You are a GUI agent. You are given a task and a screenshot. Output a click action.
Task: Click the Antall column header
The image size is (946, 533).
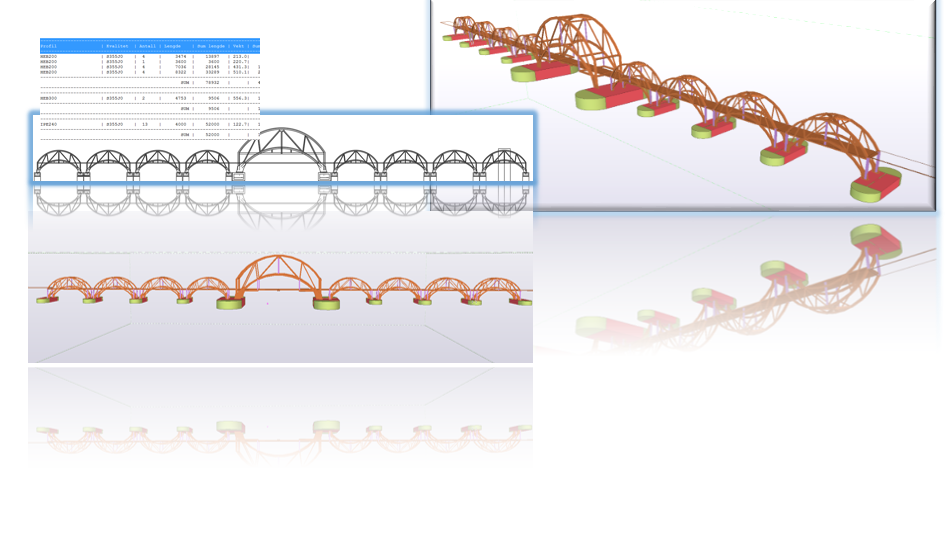(x=146, y=46)
